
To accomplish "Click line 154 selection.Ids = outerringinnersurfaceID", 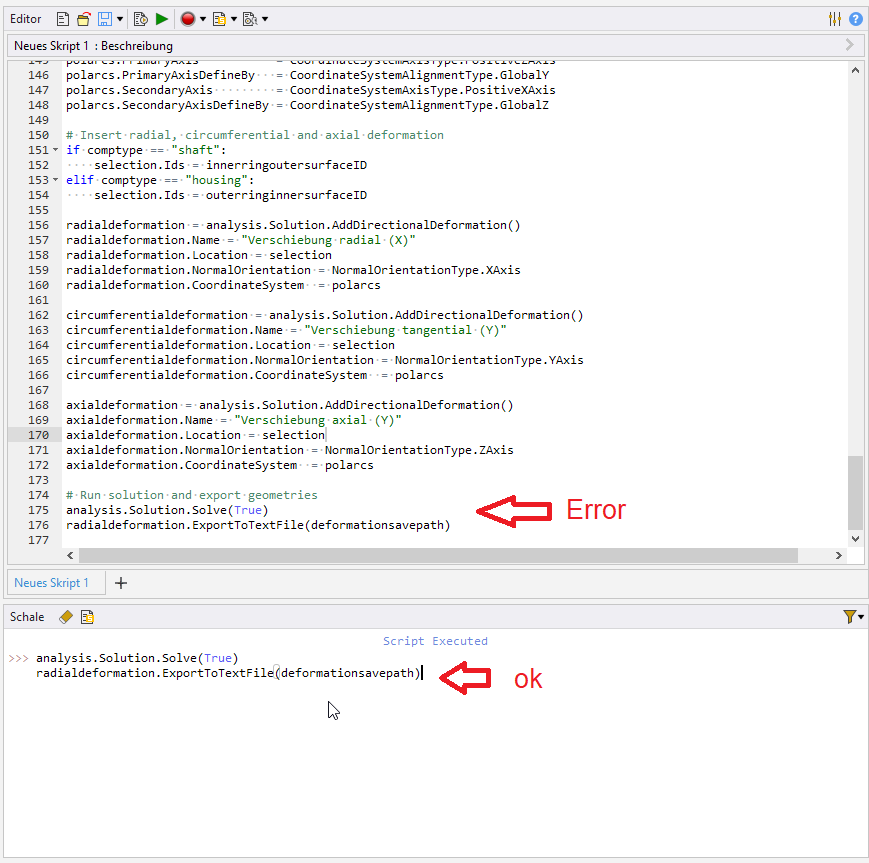I will coord(231,195).
